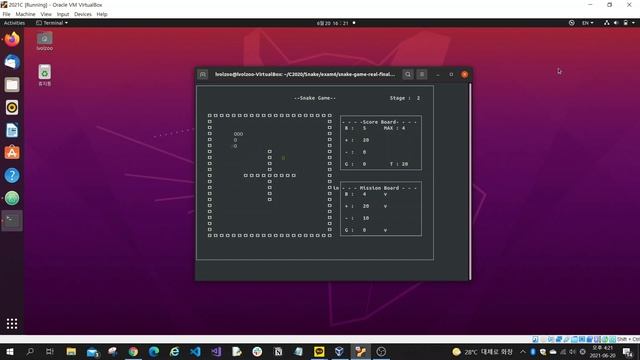
Task: Click the terminal window title bar path
Action: 305,74
